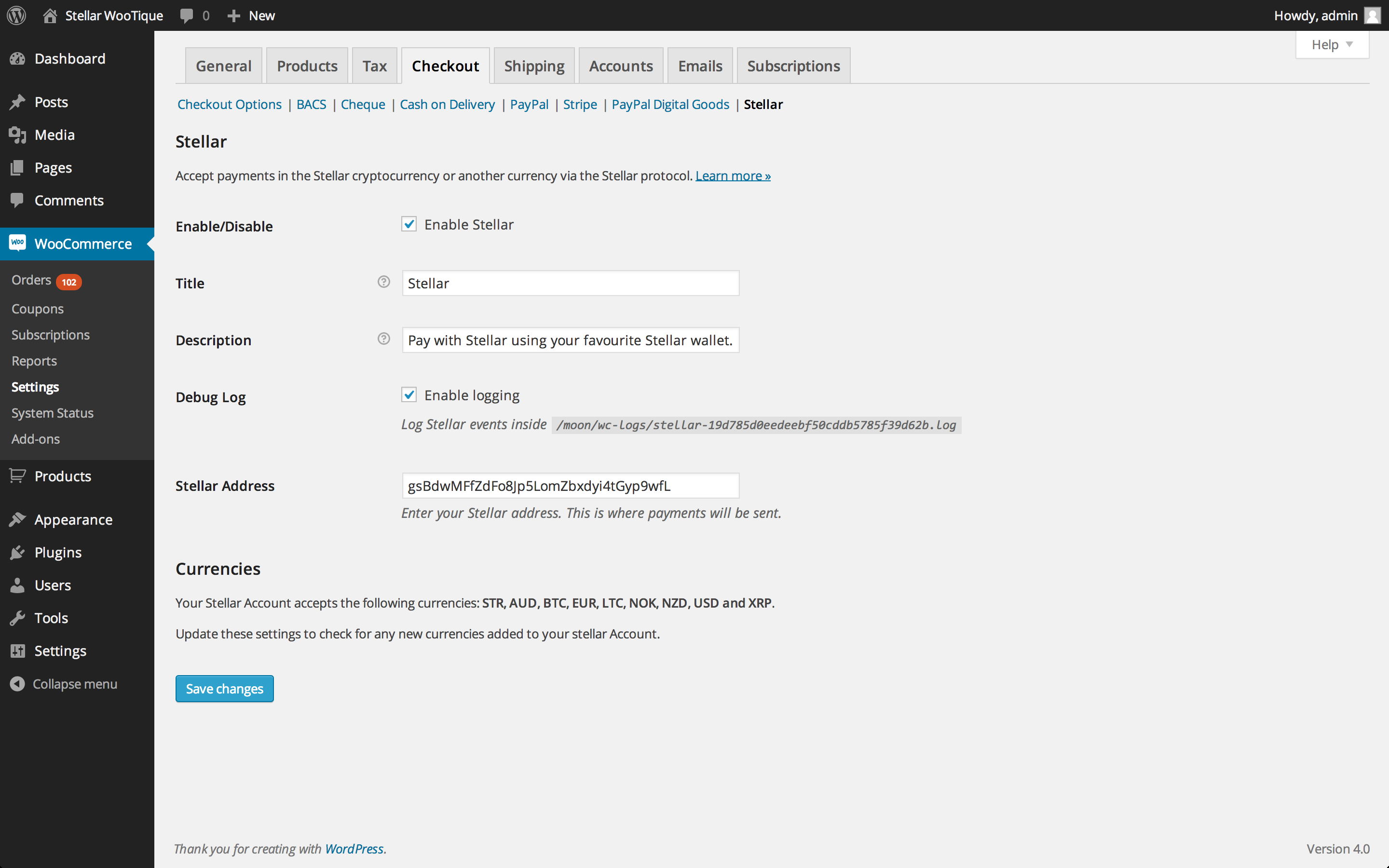
Task: Select the current Stellar section label
Action: (763, 105)
